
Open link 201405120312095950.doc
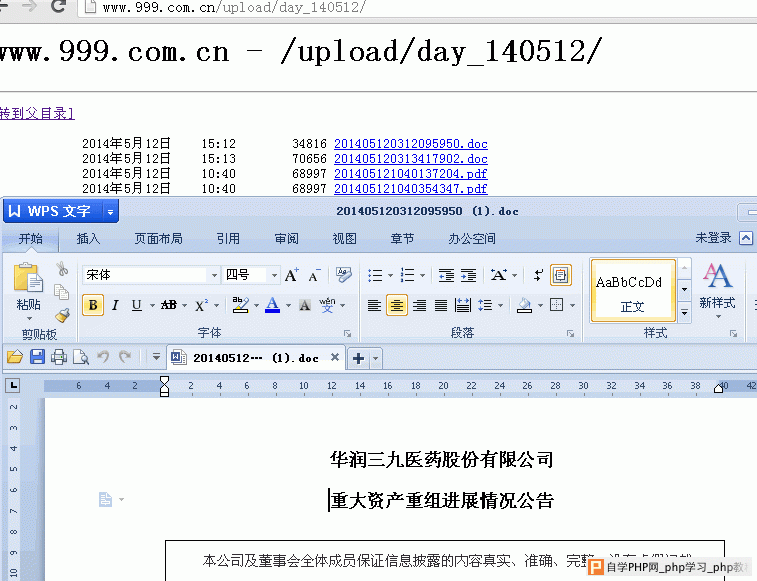411,144
